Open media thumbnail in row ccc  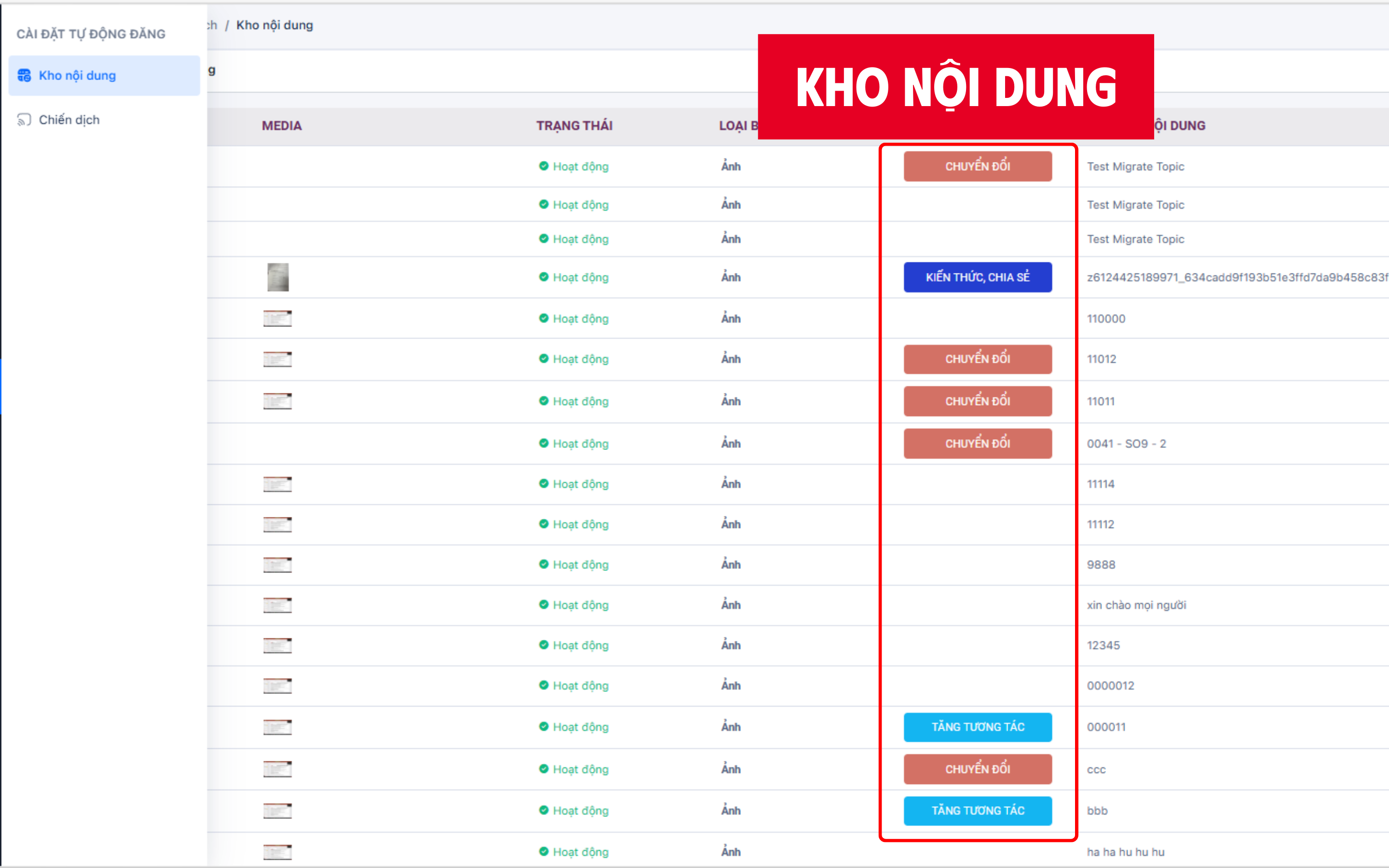click(x=278, y=769)
